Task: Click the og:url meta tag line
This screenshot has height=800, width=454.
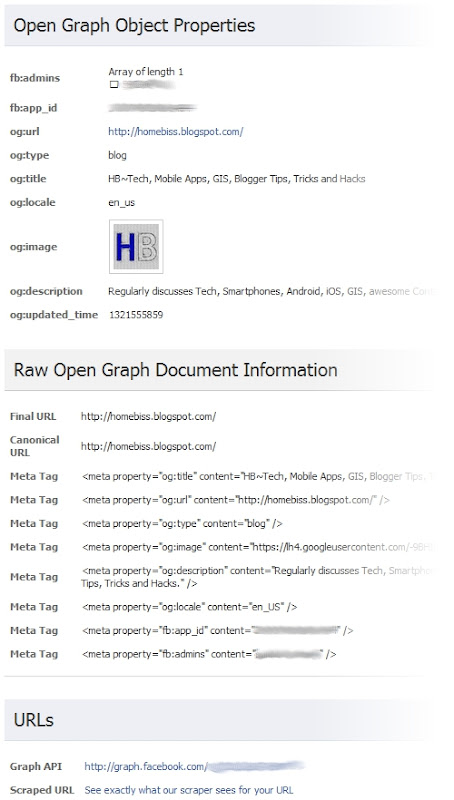Action: point(236,500)
